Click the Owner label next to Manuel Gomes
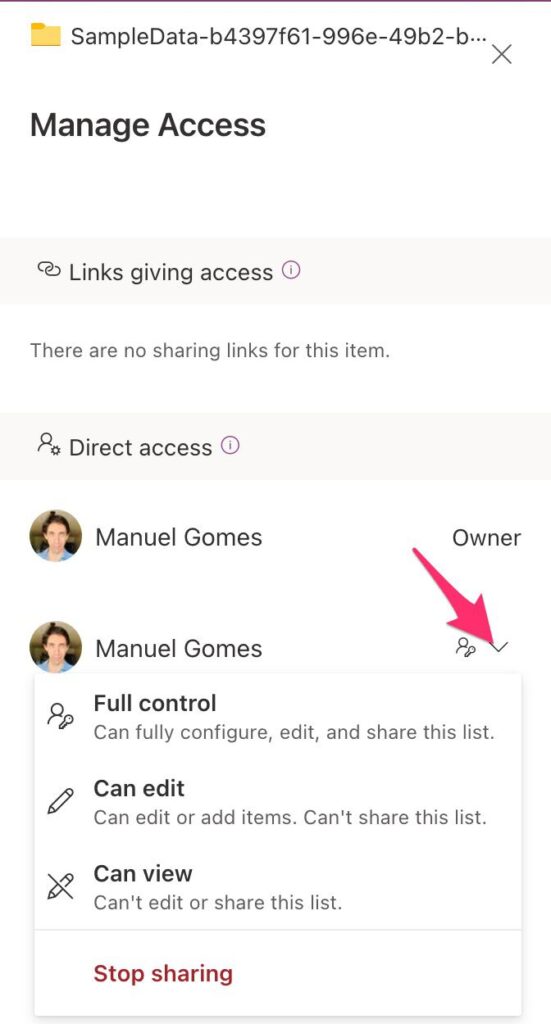551x1024 pixels. tap(486, 538)
